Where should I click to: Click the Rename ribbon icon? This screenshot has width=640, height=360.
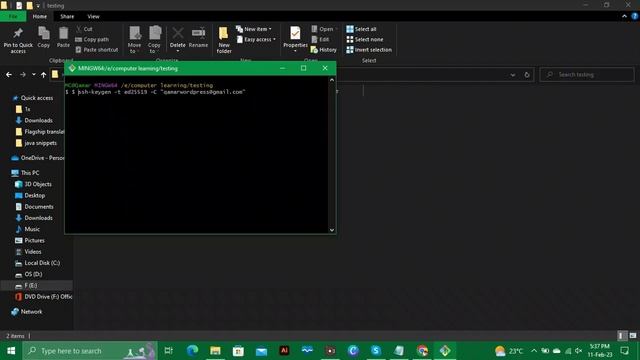tap(198, 38)
